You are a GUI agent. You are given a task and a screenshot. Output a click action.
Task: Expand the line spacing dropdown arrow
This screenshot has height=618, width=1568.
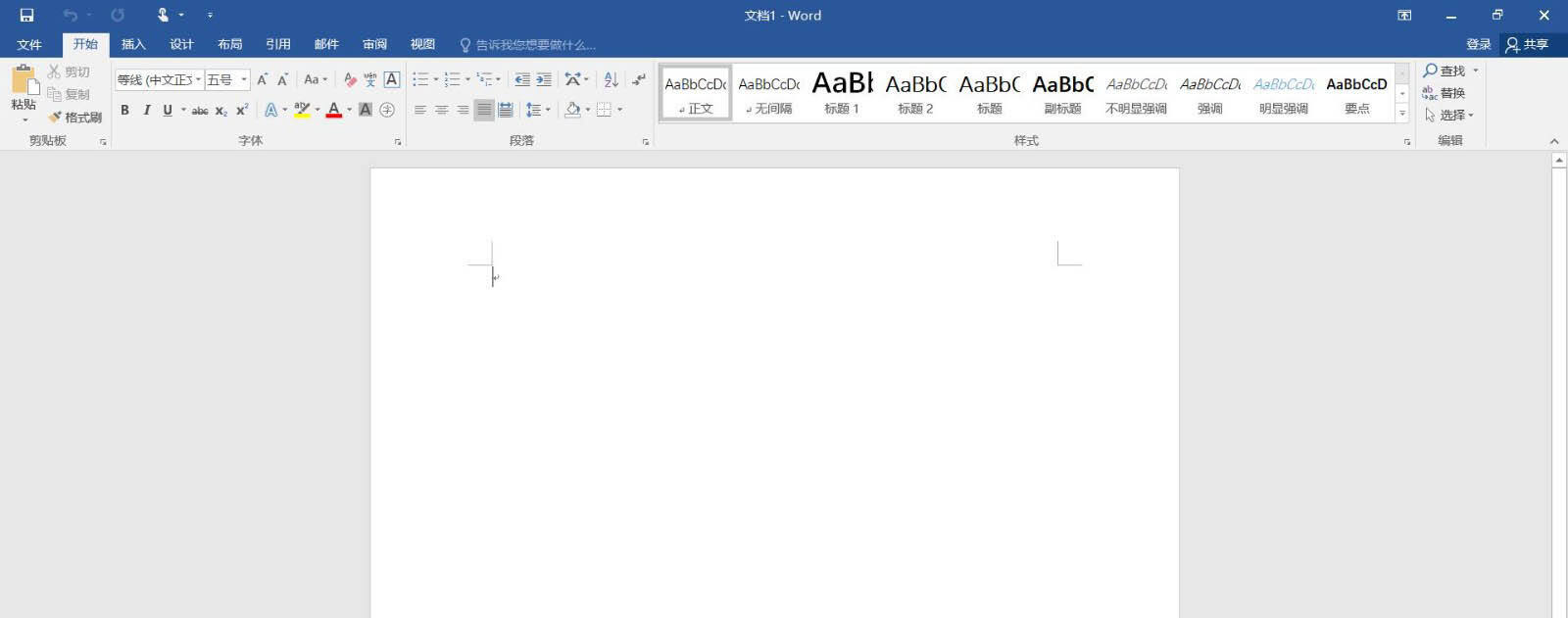548,110
